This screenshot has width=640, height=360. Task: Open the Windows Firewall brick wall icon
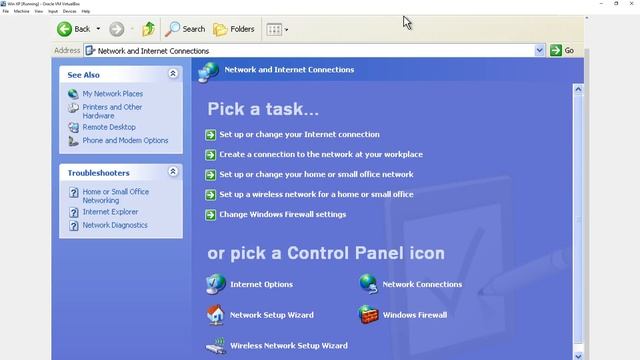[368, 314]
